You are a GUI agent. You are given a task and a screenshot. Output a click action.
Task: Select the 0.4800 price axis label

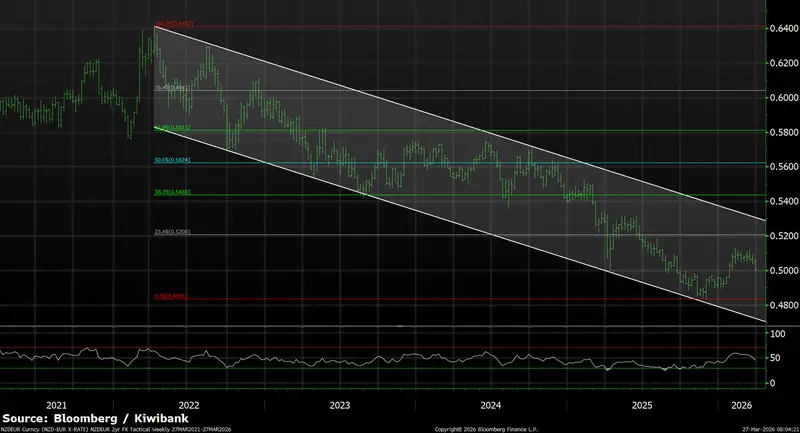point(781,305)
